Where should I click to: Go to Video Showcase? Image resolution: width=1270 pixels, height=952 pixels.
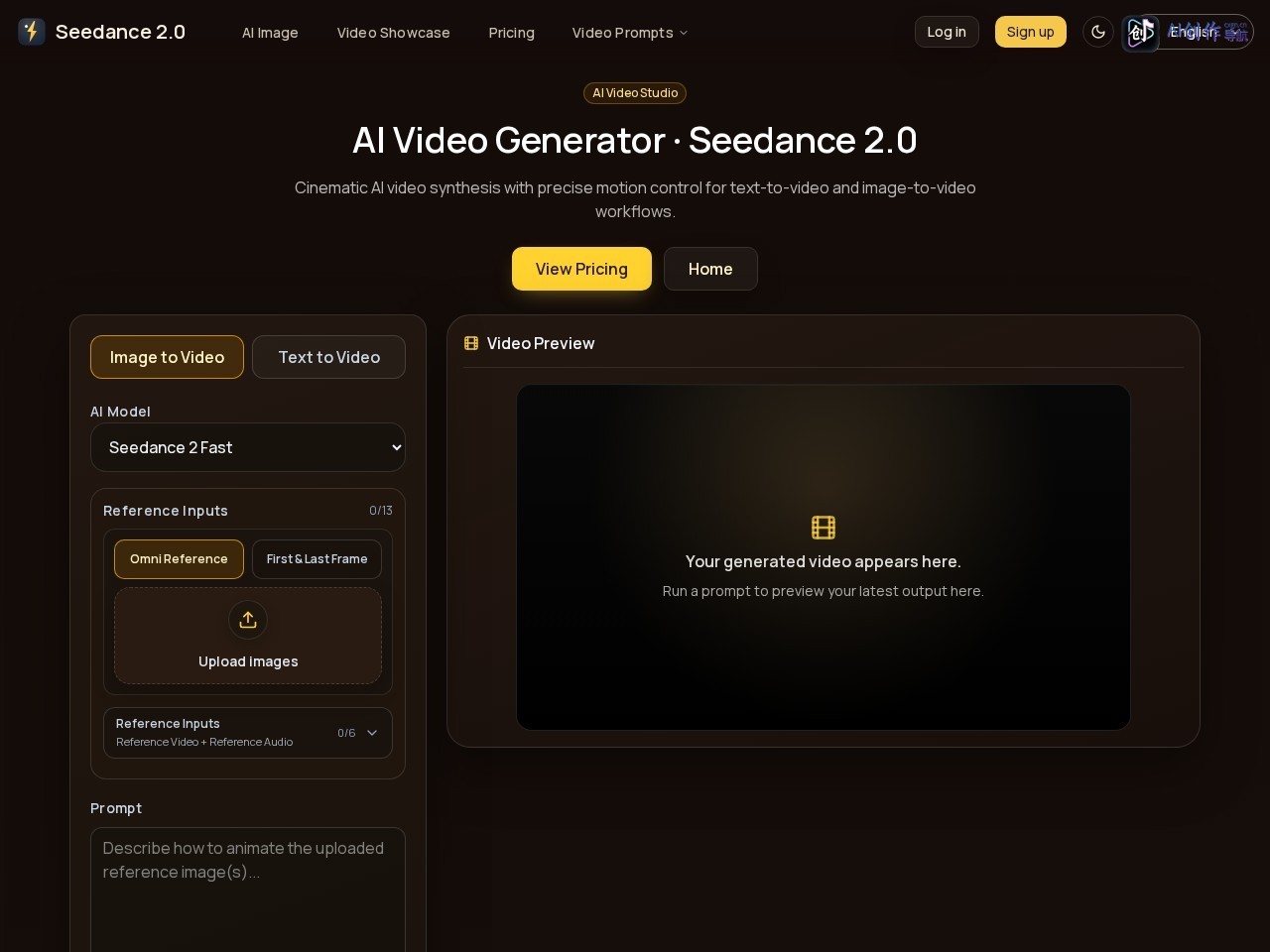coord(393,33)
